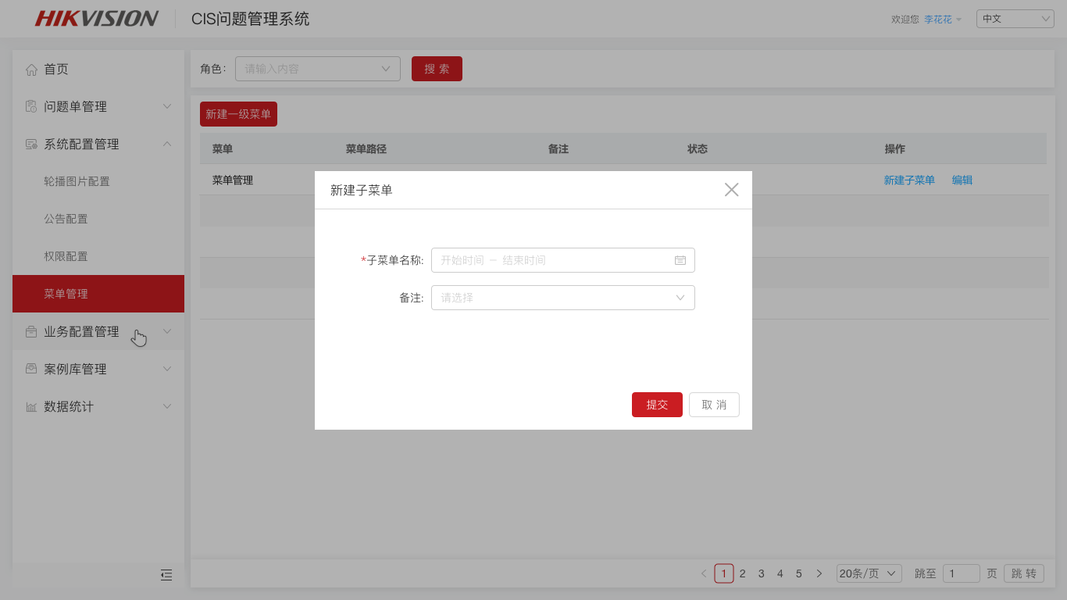Image resolution: width=1067 pixels, height=600 pixels.
Task: Click the 菜单路径 column header
Action: click(366, 149)
